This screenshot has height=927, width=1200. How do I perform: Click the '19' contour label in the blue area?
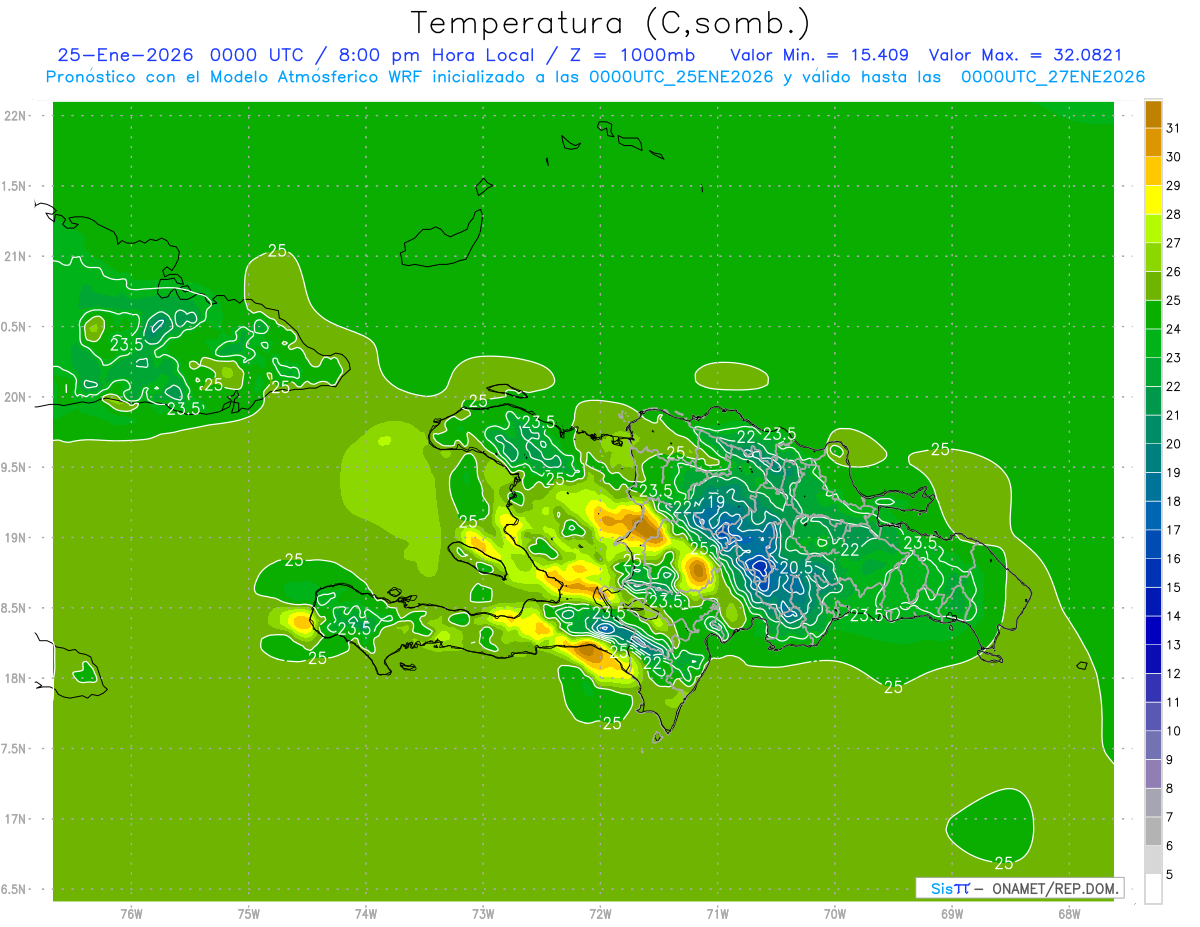(x=716, y=502)
